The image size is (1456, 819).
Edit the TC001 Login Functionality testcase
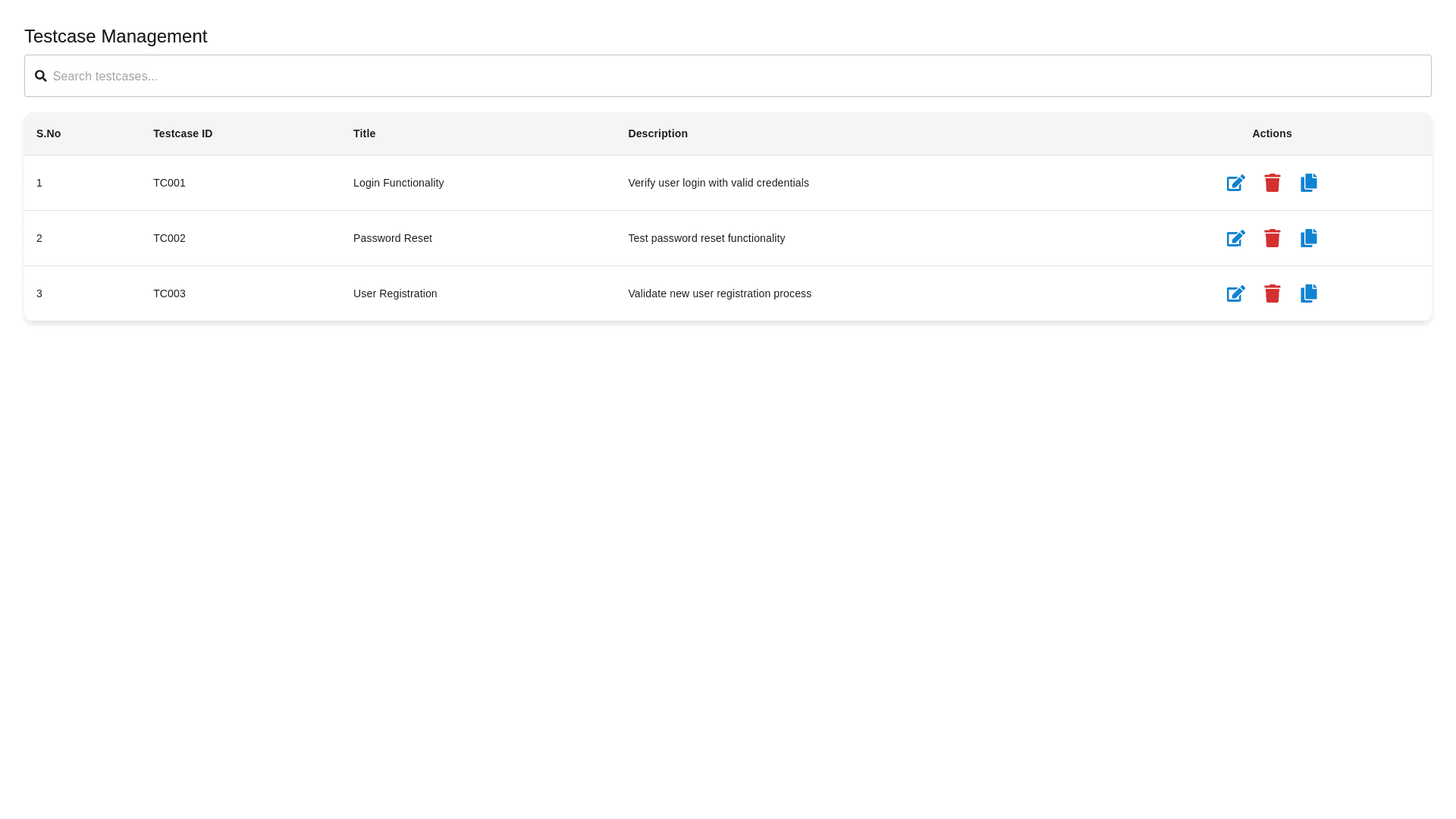pos(1235,183)
